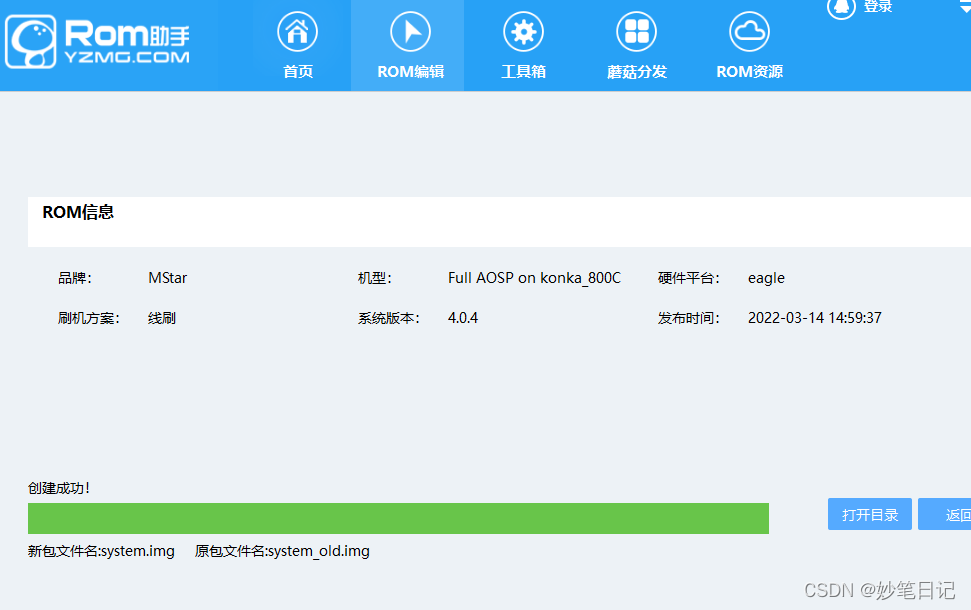The width and height of the screenshot is (971, 610).
Task: Click the YZMG.COM text in the logo
Action: (x=127, y=57)
